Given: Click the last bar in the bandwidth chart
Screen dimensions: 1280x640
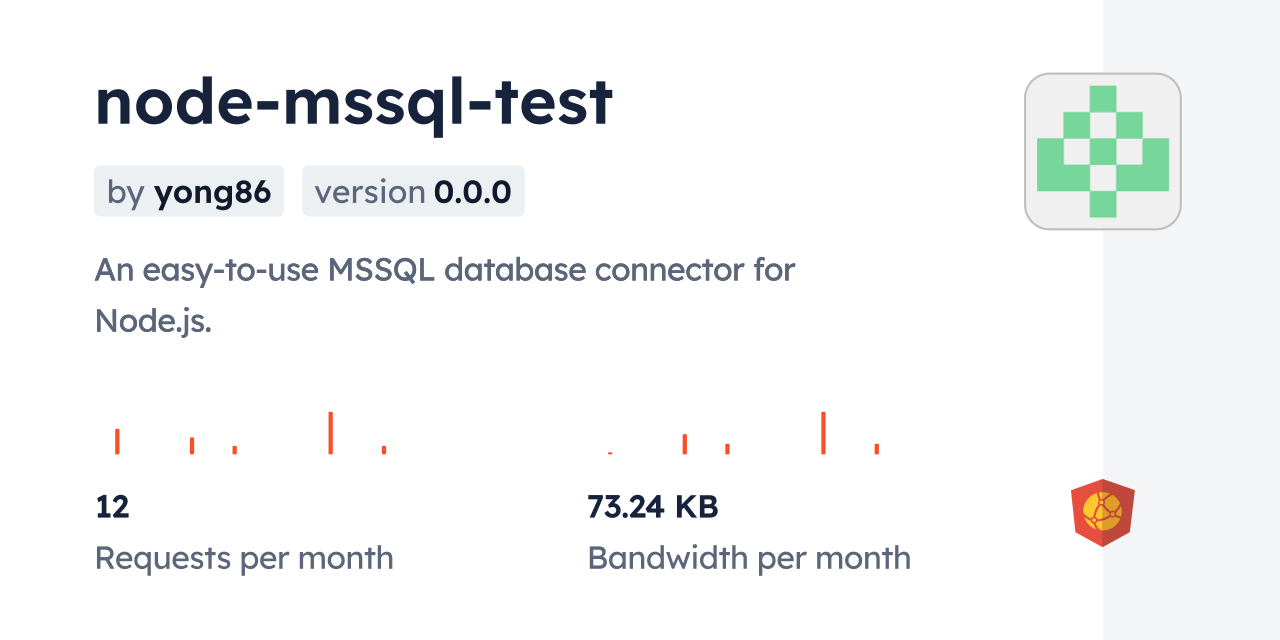Looking at the screenshot, I should click(x=876, y=448).
